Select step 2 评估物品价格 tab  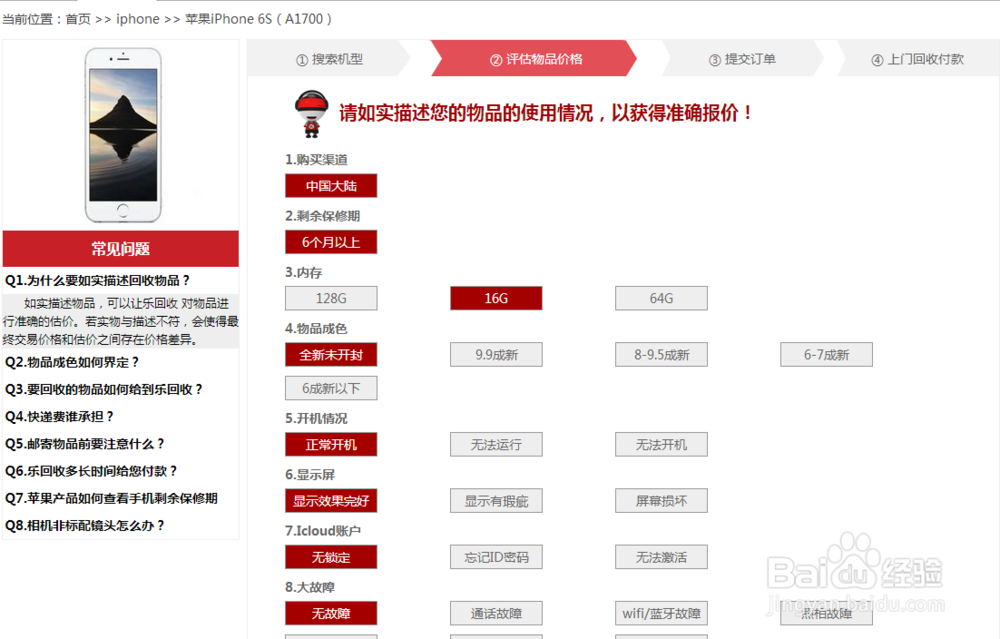click(x=536, y=59)
